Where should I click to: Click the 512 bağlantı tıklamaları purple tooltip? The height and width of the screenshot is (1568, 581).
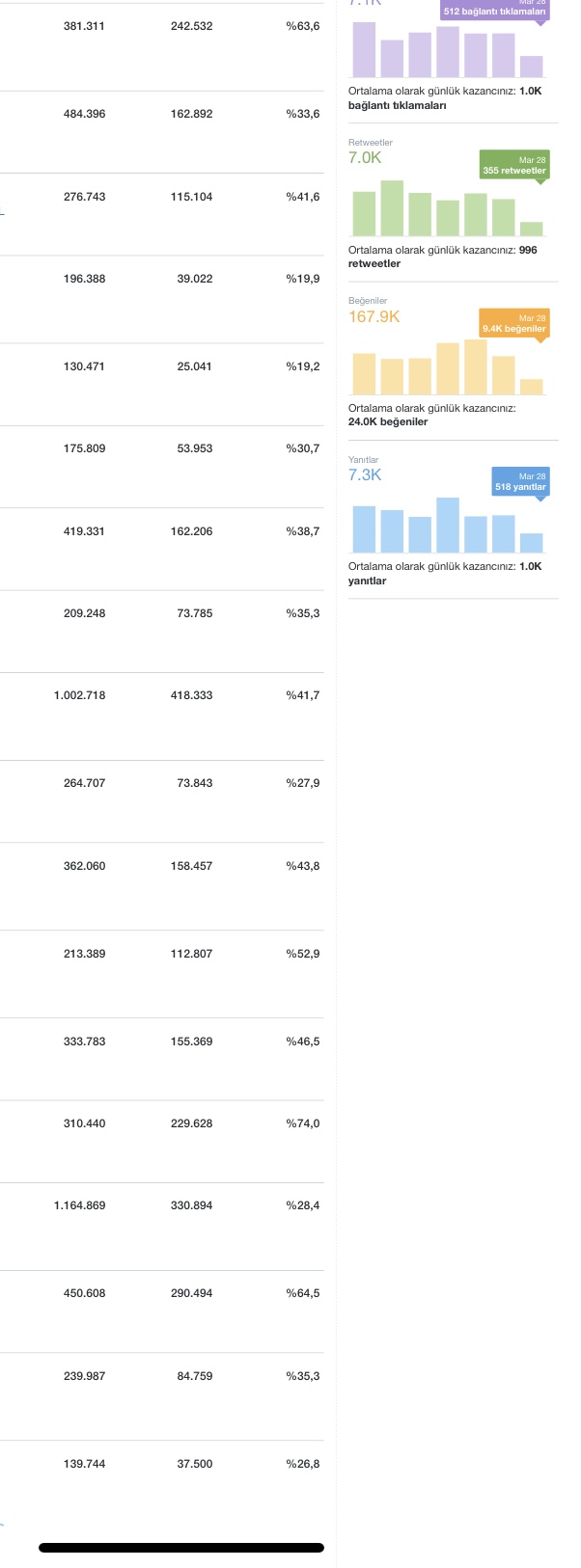[x=494, y=8]
